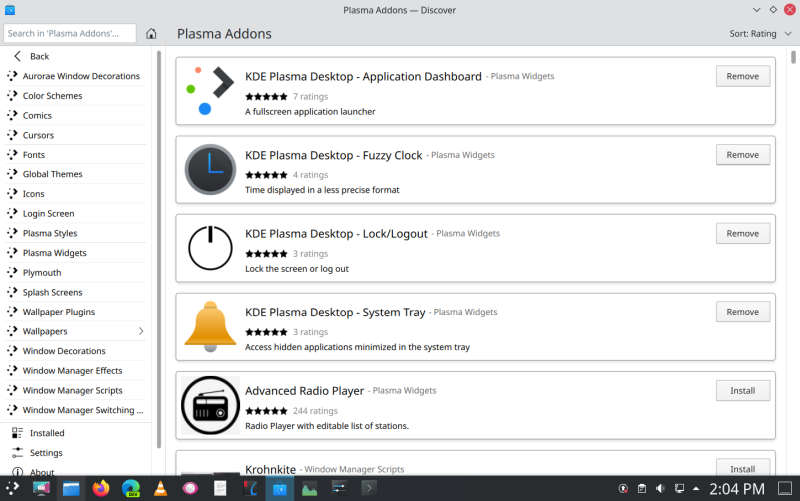Open the text document taskbar icon

(x=220, y=488)
